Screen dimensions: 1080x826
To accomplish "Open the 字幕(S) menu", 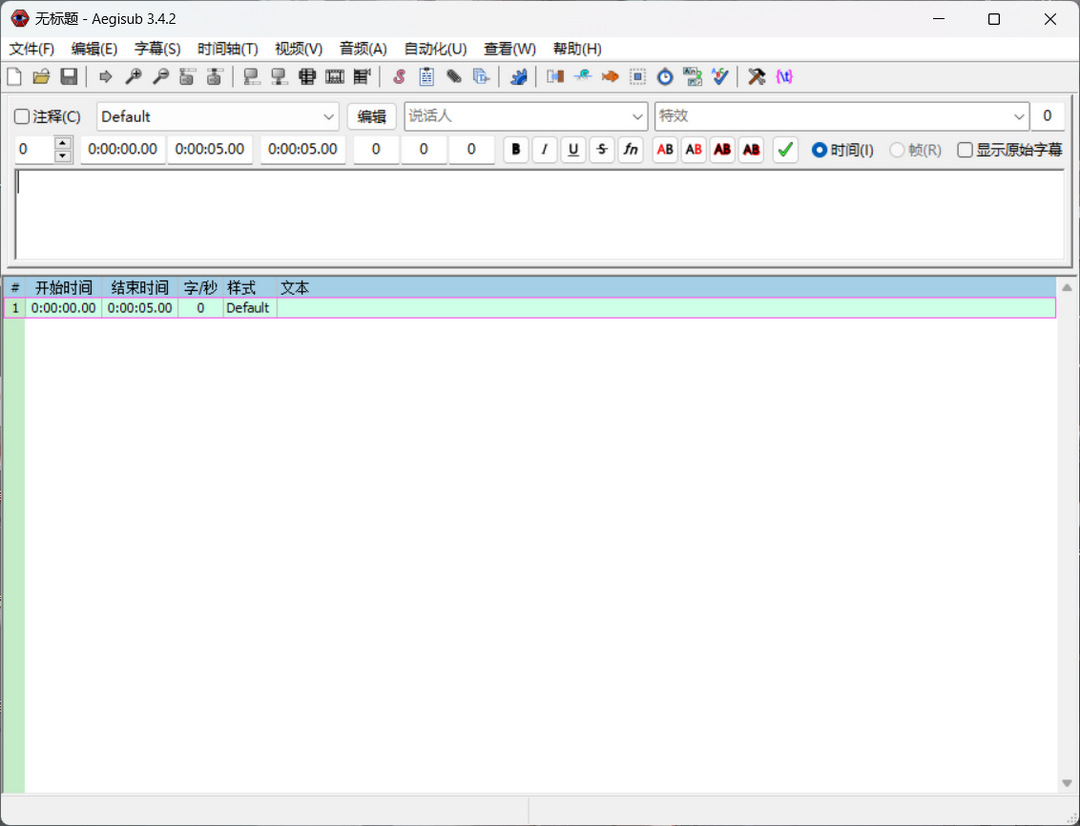I will coord(157,49).
